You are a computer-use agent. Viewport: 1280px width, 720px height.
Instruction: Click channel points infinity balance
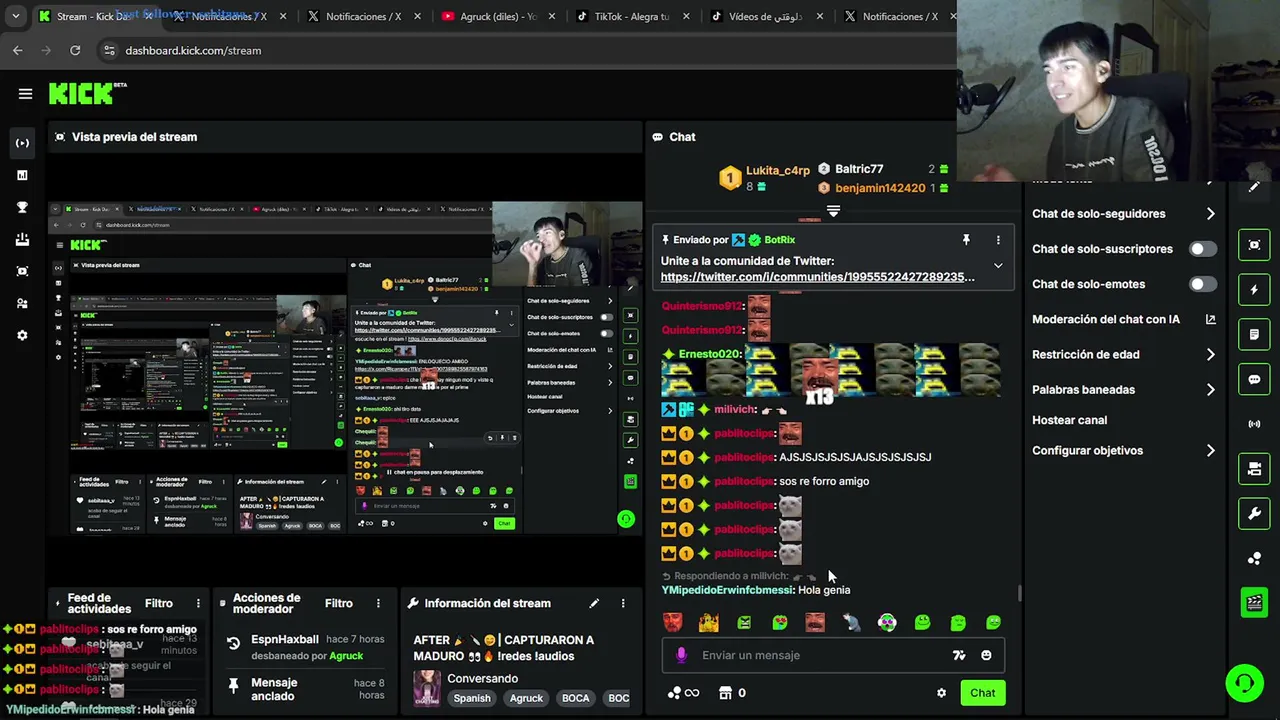[x=683, y=693]
